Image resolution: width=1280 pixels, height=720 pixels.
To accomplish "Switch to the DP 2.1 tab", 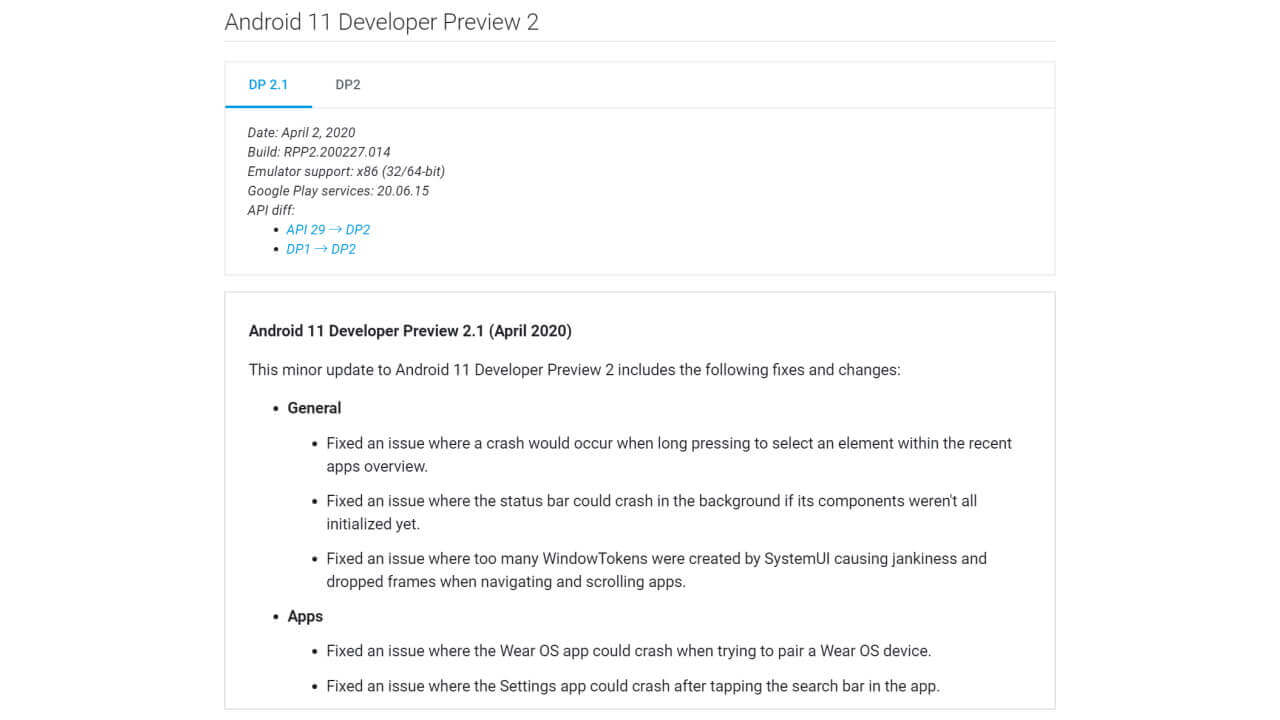I will [268, 85].
